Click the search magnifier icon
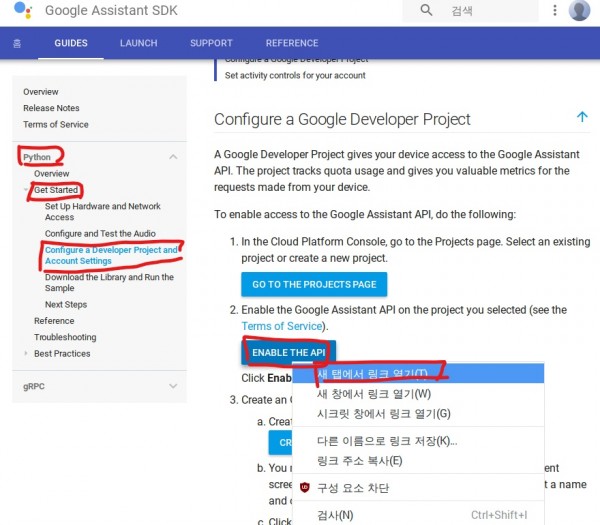The height and width of the screenshot is (525, 600). 426,10
